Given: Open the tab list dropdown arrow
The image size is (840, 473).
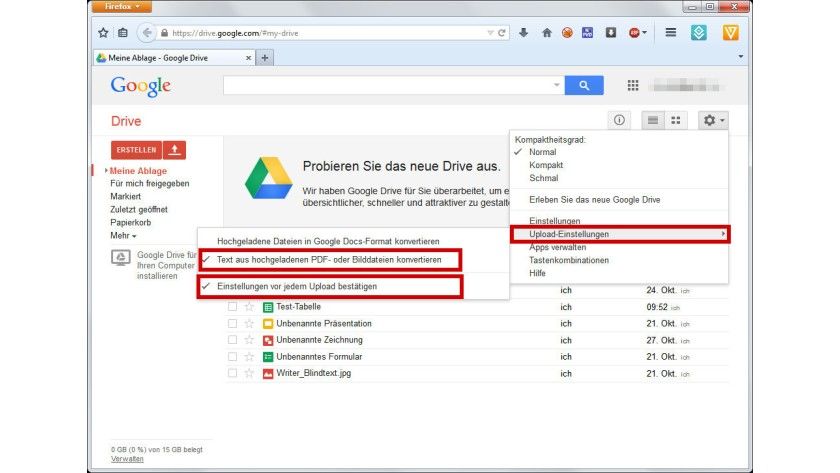Looking at the screenshot, I should click(740, 56).
